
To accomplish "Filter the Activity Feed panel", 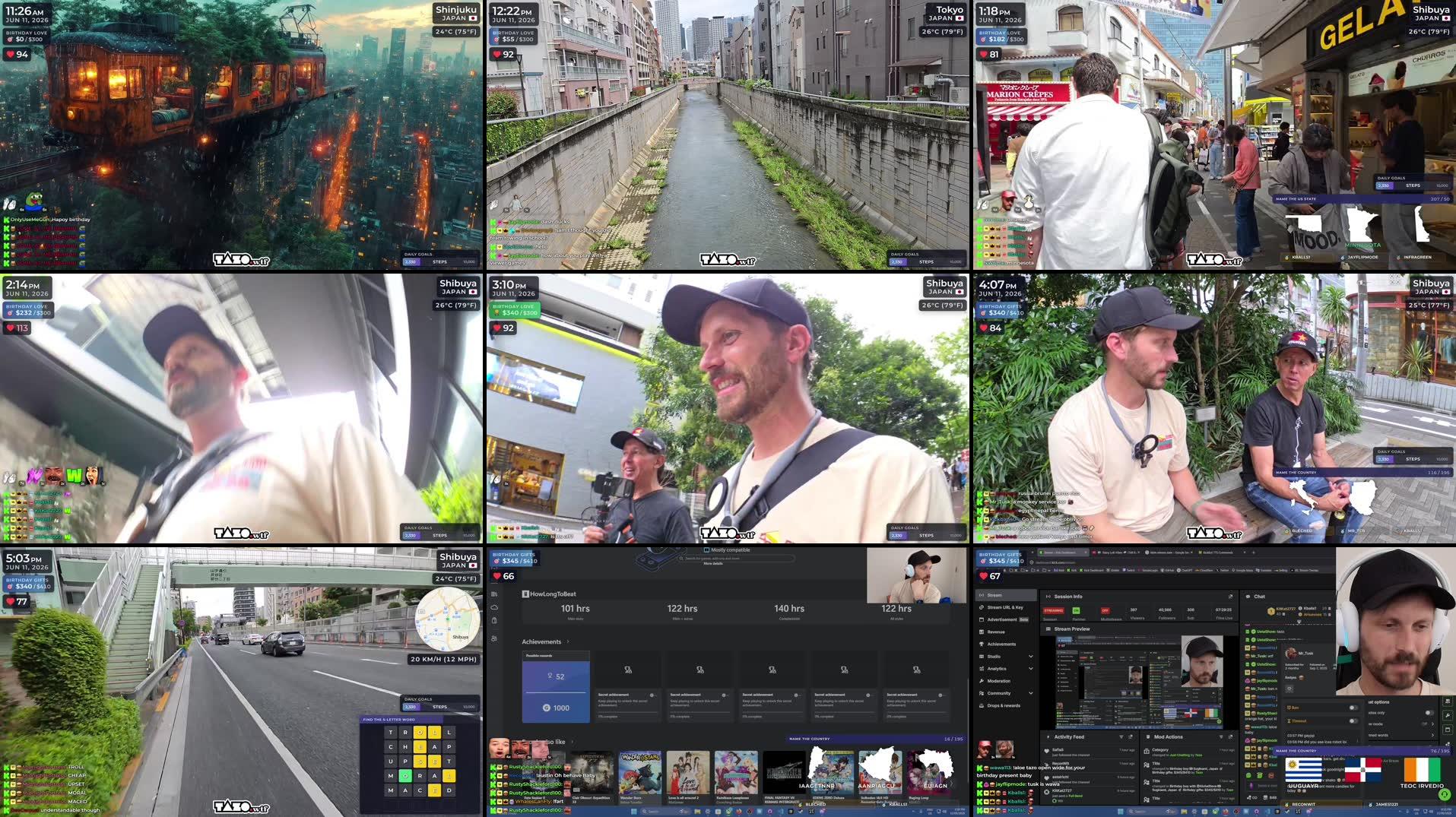I will coord(1121,736).
